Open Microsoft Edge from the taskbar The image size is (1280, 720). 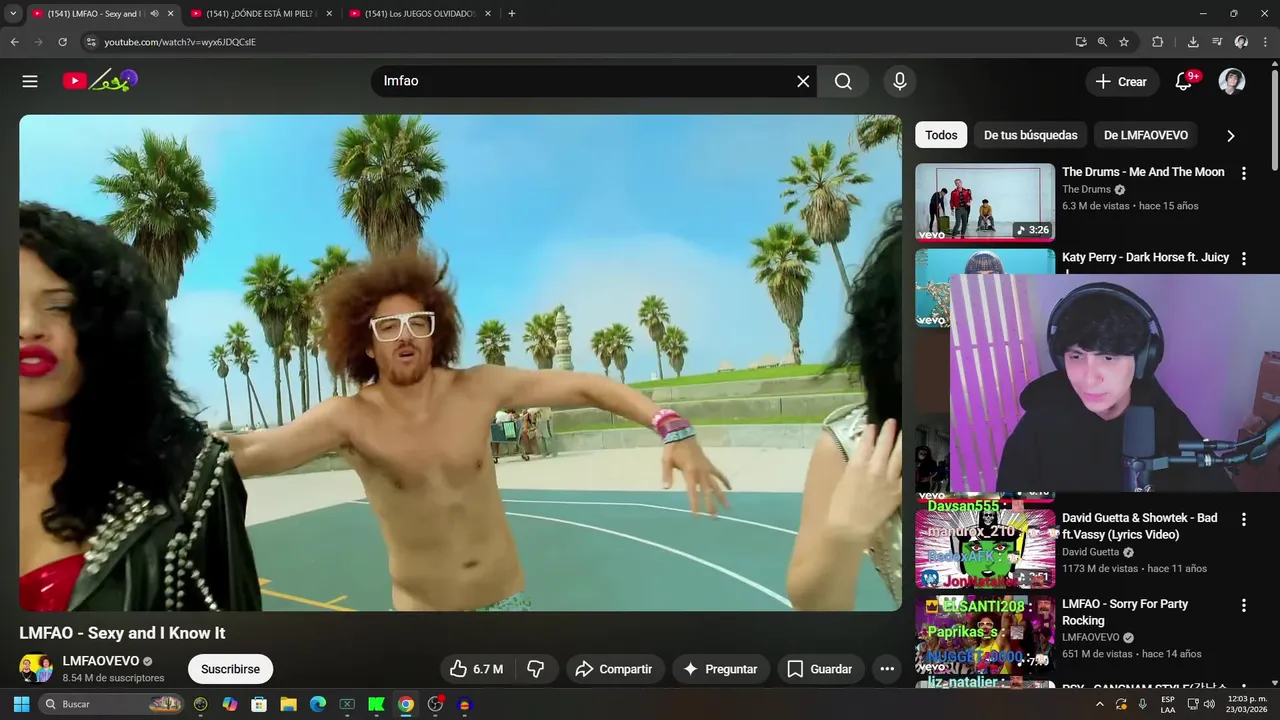(318, 704)
